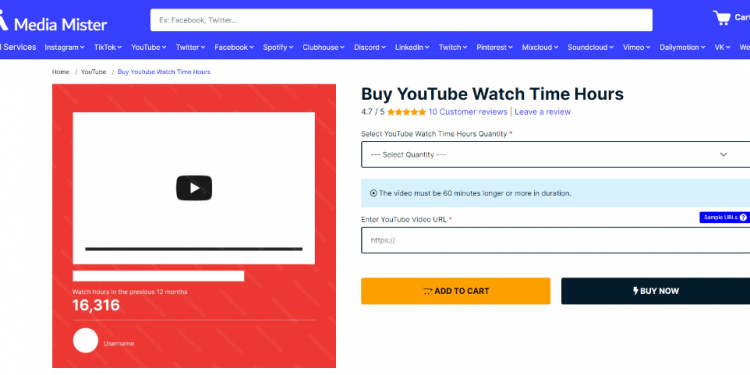Open the 10 Customer reviews link
This screenshot has height=375, width=750.
468,112
